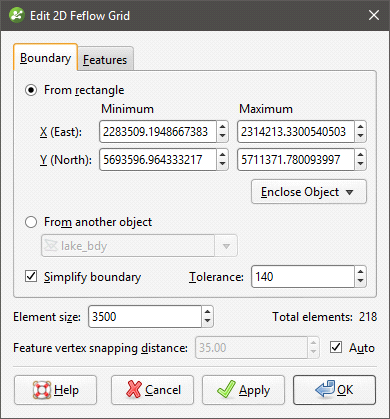Toggle the Auto snapping distance checkbox

[336, 347]
